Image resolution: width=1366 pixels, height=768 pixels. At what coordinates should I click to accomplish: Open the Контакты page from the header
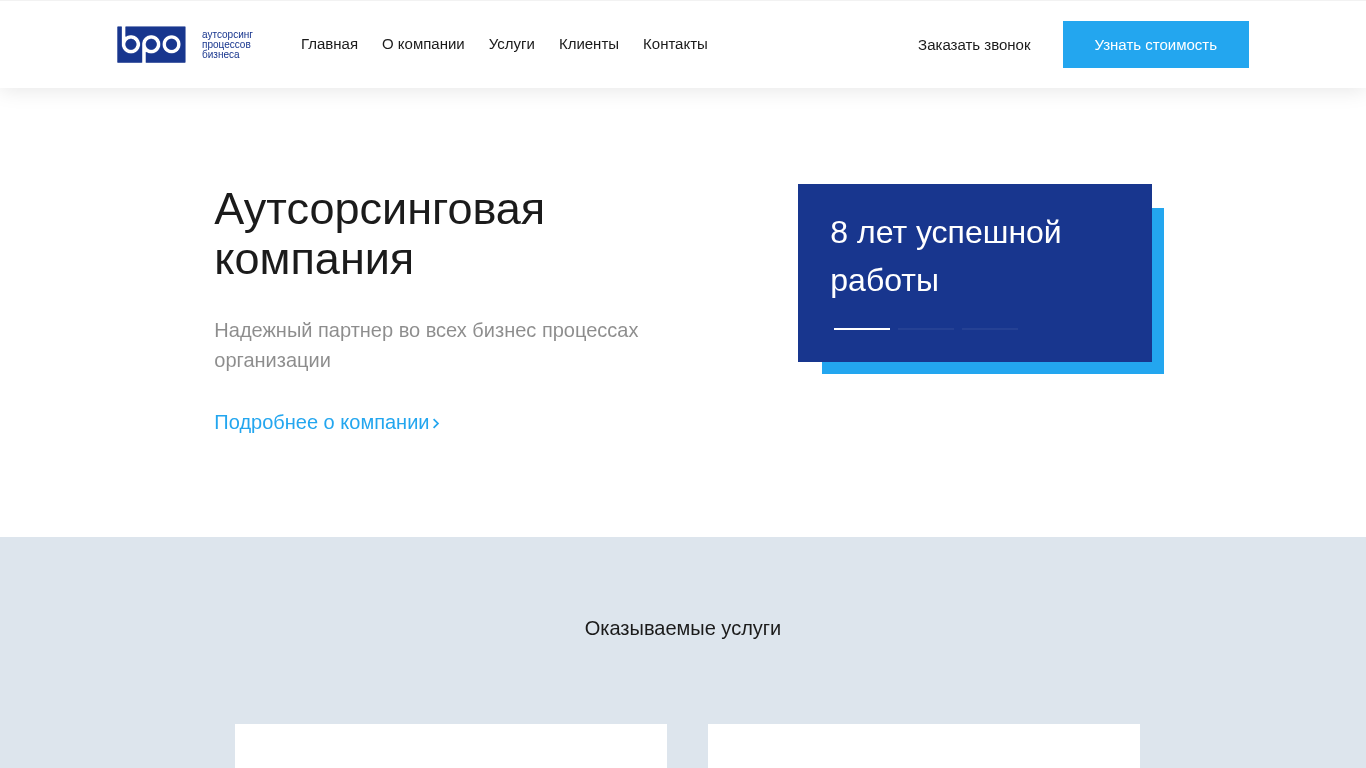click(675, 44)
